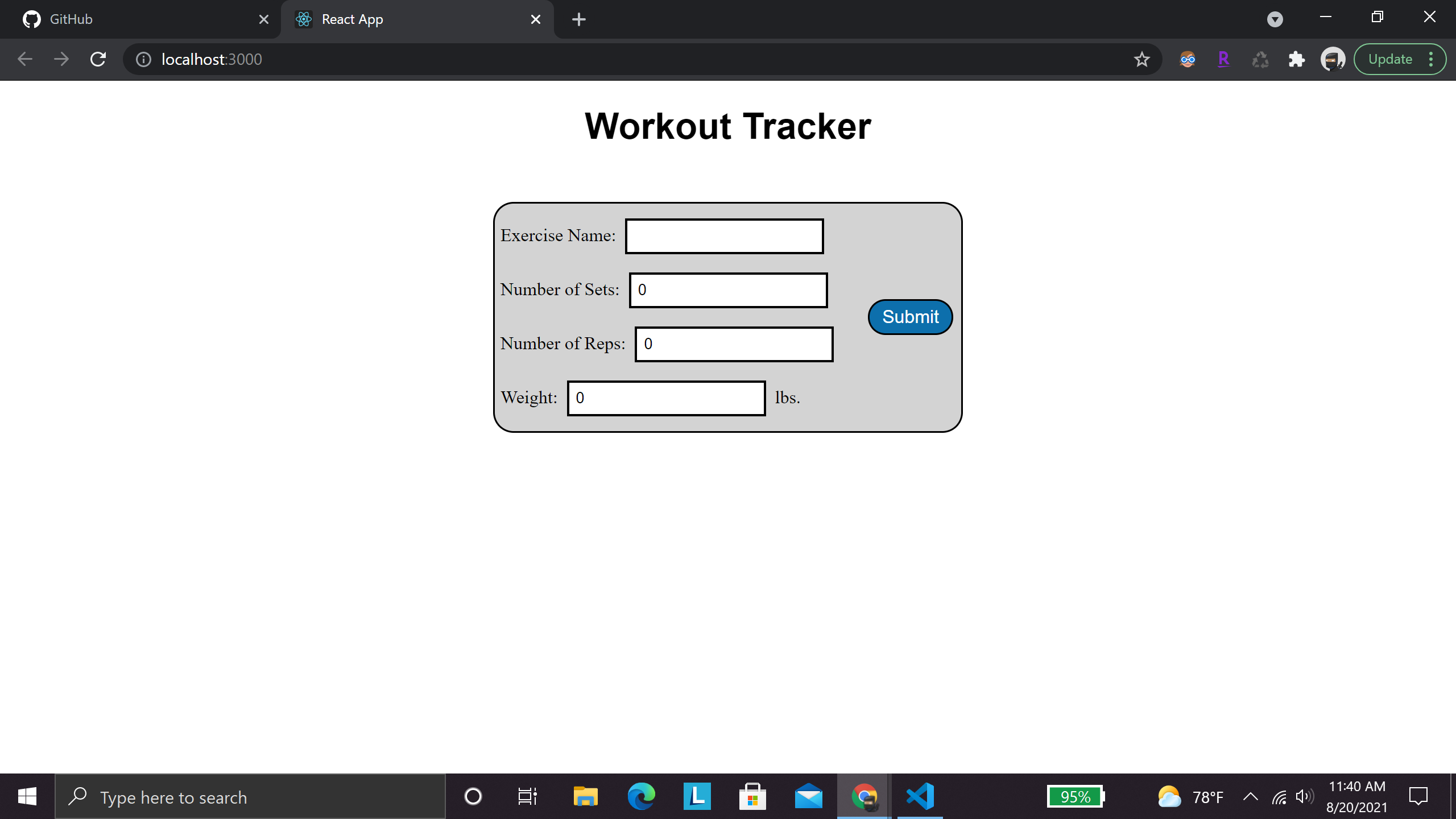Click the Workout Tracker heading

click(x=728, y=126)
